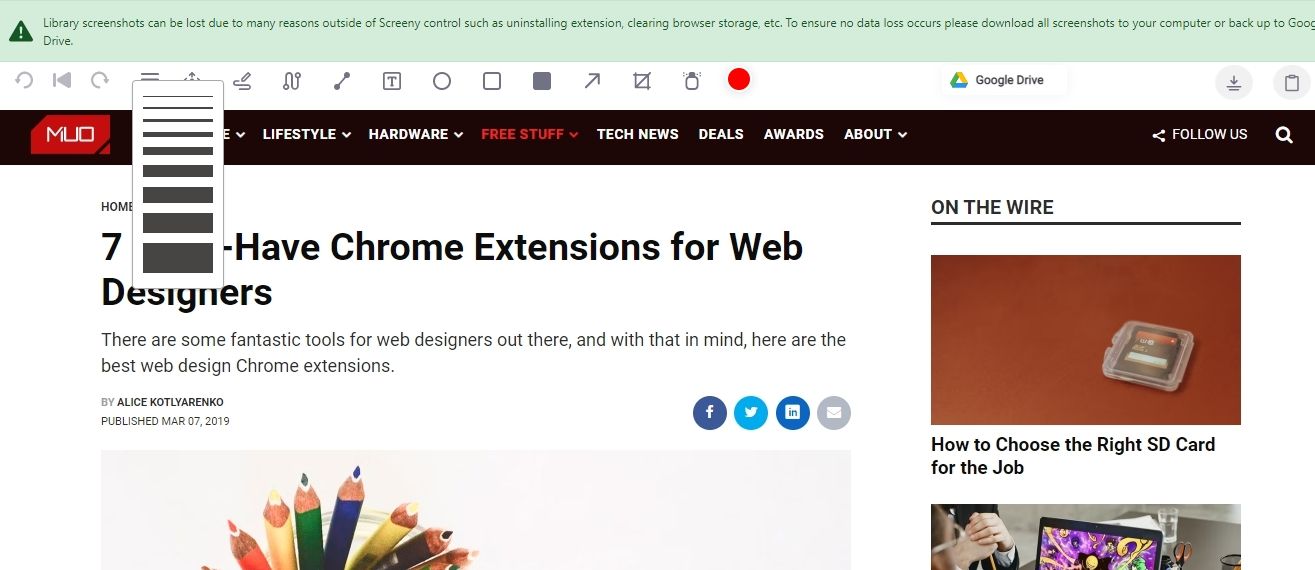Open the DEALS nav item
1315x570 pixels.
pos(721,134)
